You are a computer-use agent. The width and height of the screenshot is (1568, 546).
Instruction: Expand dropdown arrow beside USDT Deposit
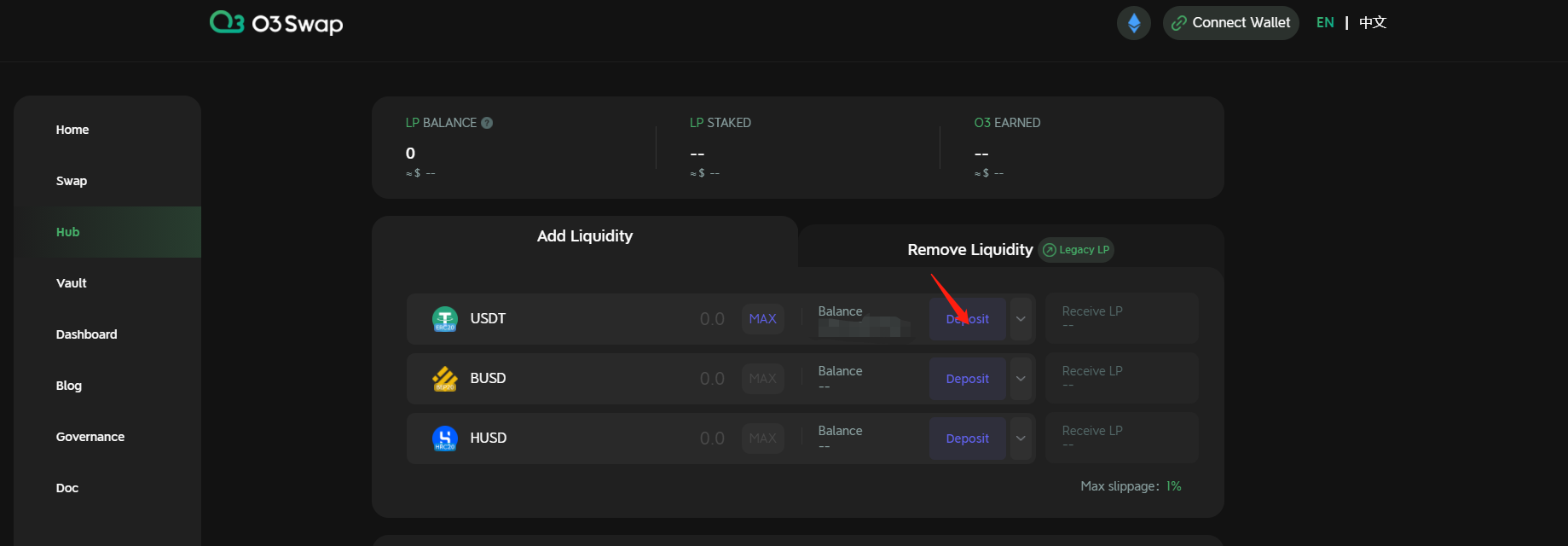click(1021, 319)
